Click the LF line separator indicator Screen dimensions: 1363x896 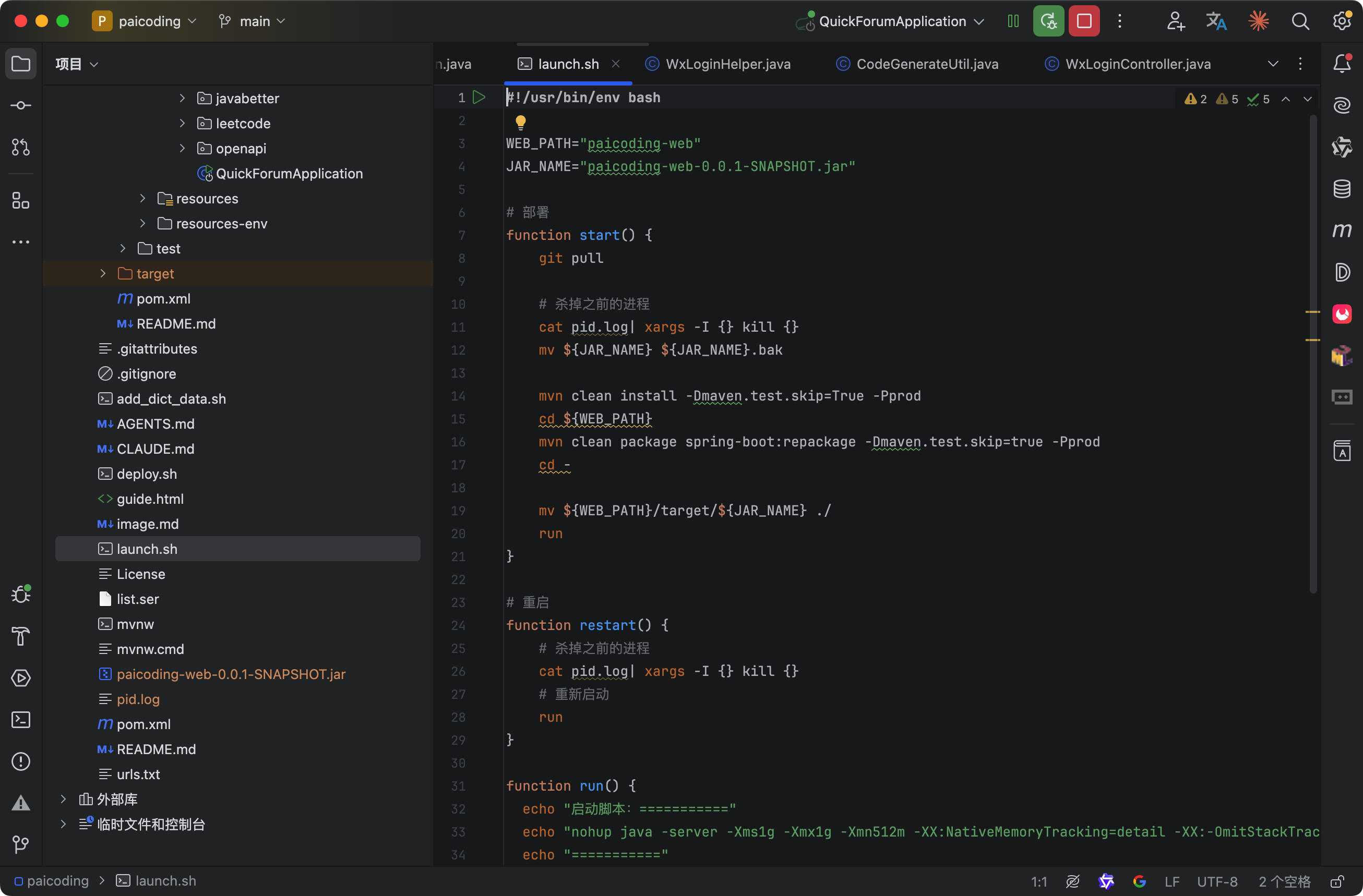(x=1171, y=881)
